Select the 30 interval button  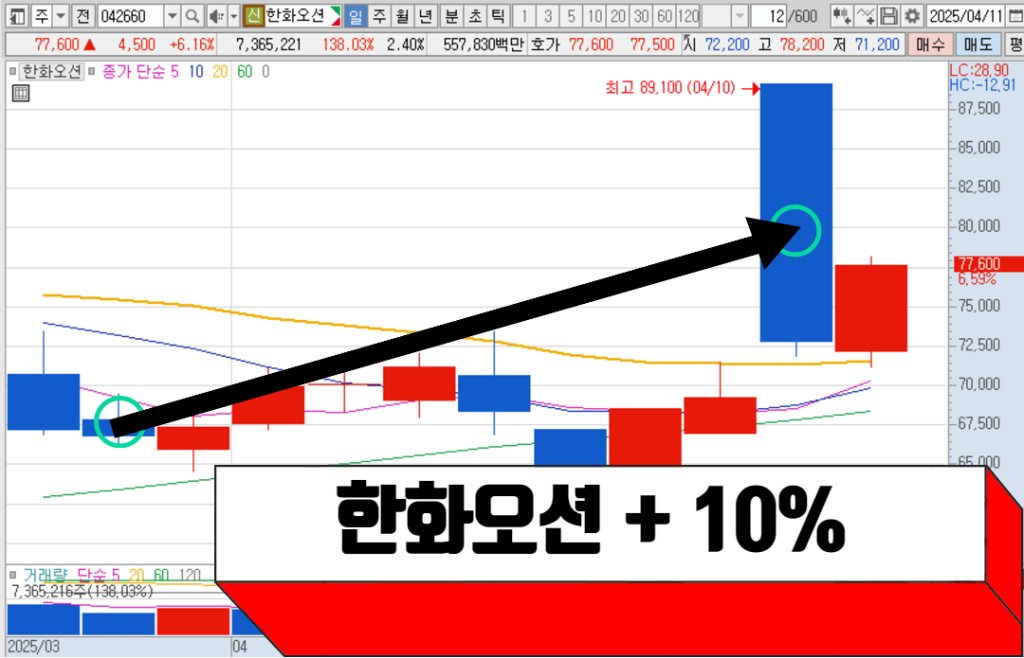point(641,16)
